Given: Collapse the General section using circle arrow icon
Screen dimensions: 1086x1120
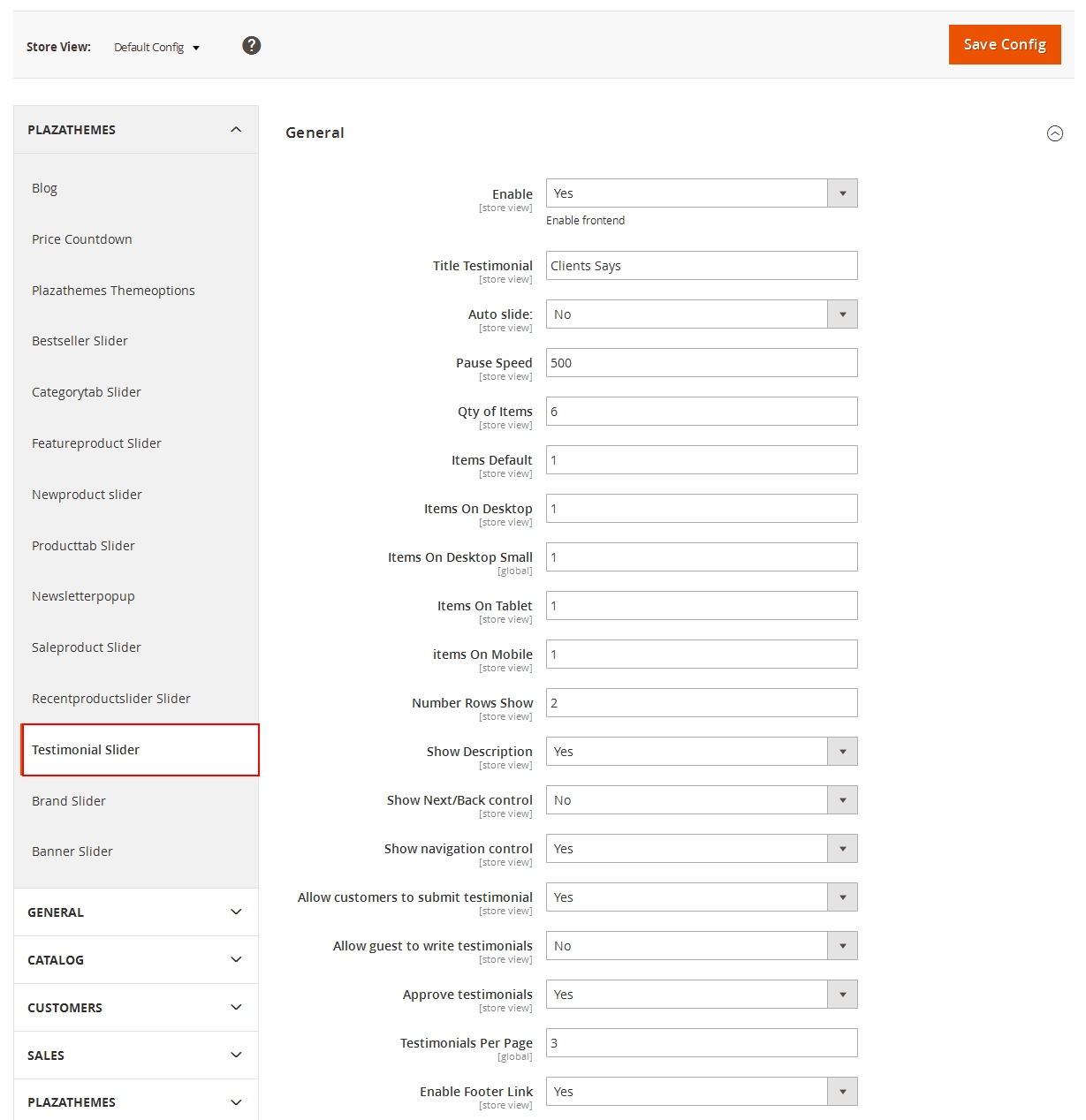Looking at the screenshot, I should pyautogui.click(x=1054, y=133).
